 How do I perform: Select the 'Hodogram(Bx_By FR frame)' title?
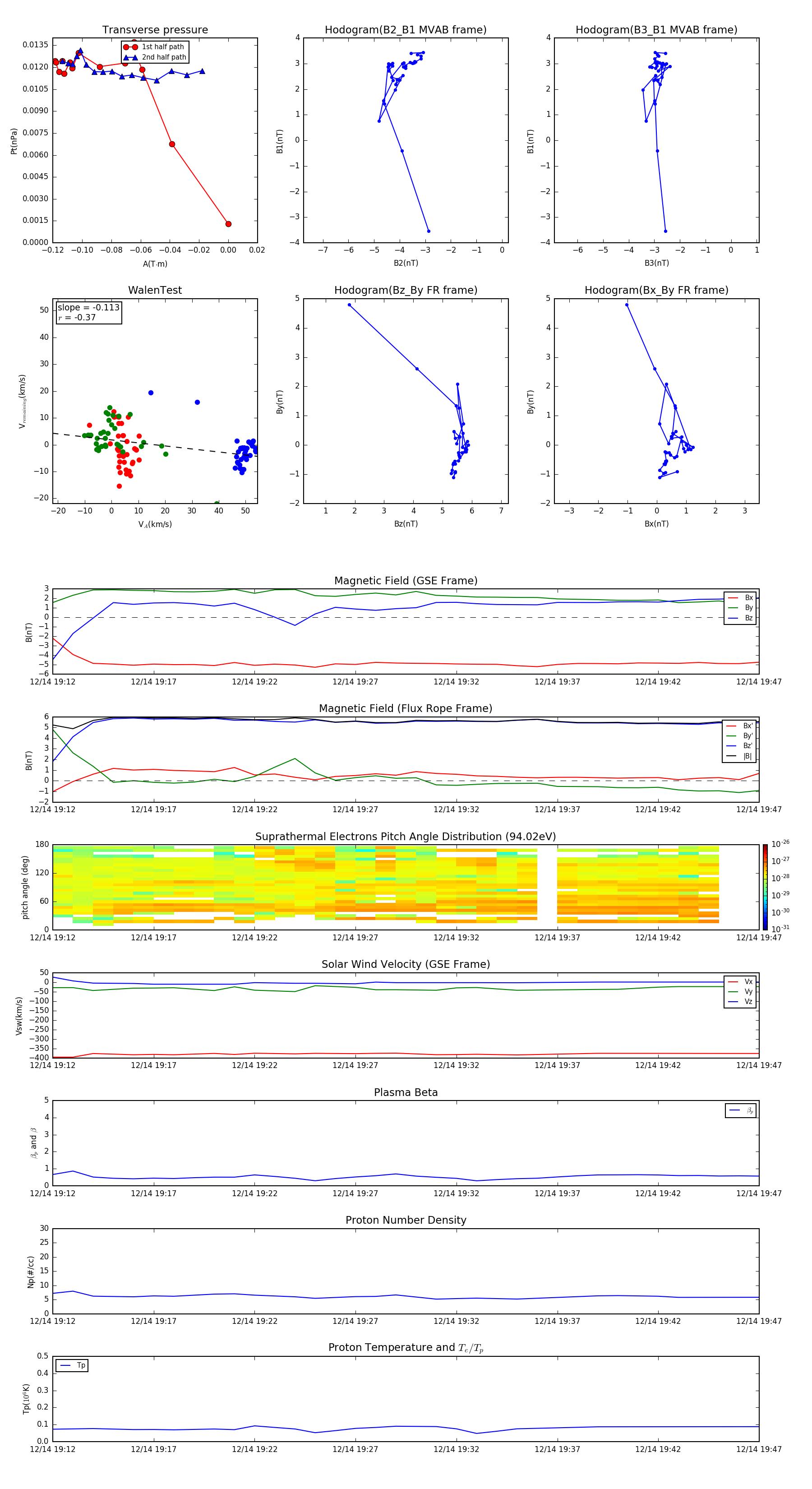click(656, 290)
